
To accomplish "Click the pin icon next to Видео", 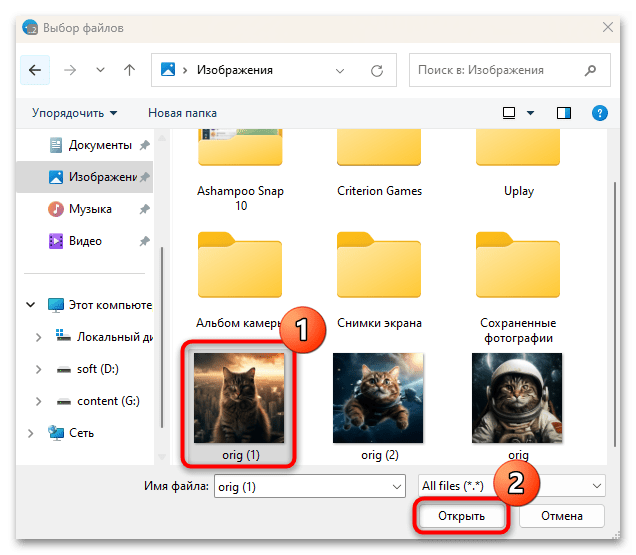I will coord(144,241).
